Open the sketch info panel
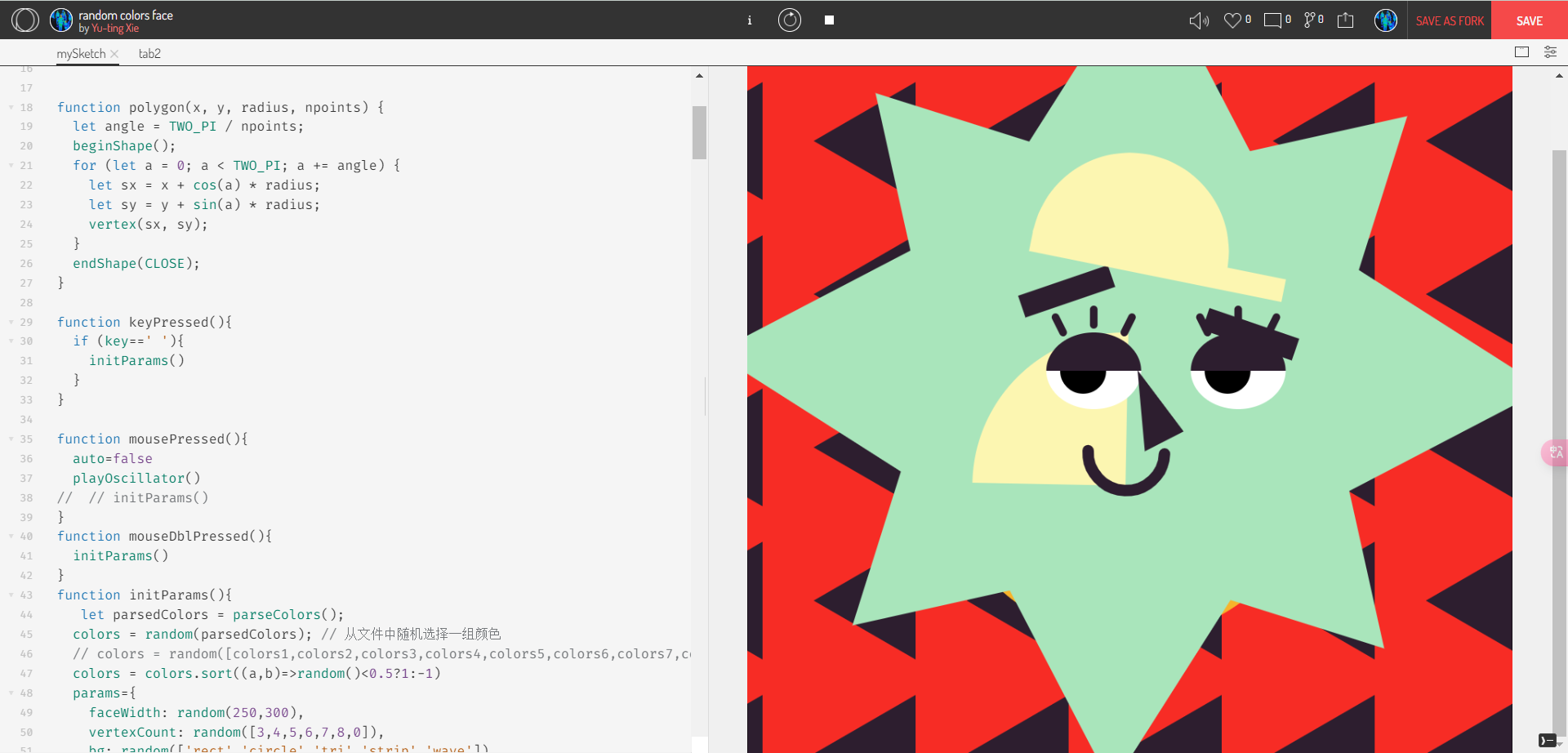 coord(749,20)
